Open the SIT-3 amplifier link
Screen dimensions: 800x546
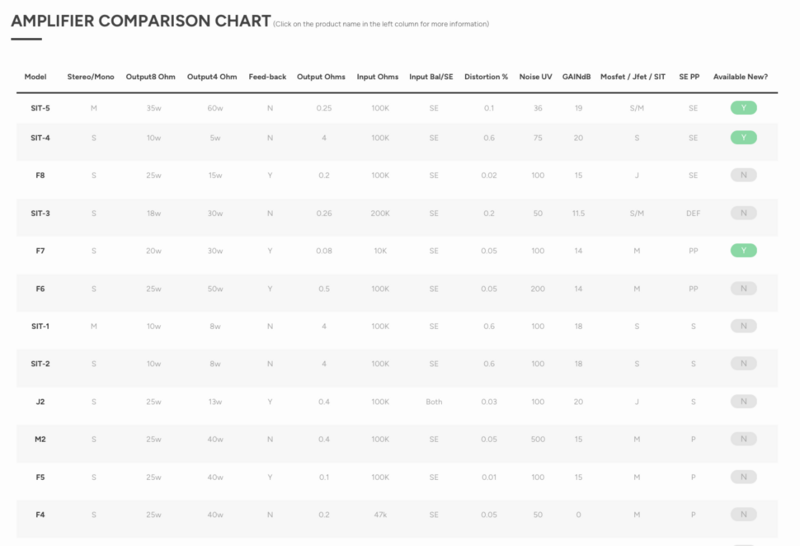(x=40, y=213)
